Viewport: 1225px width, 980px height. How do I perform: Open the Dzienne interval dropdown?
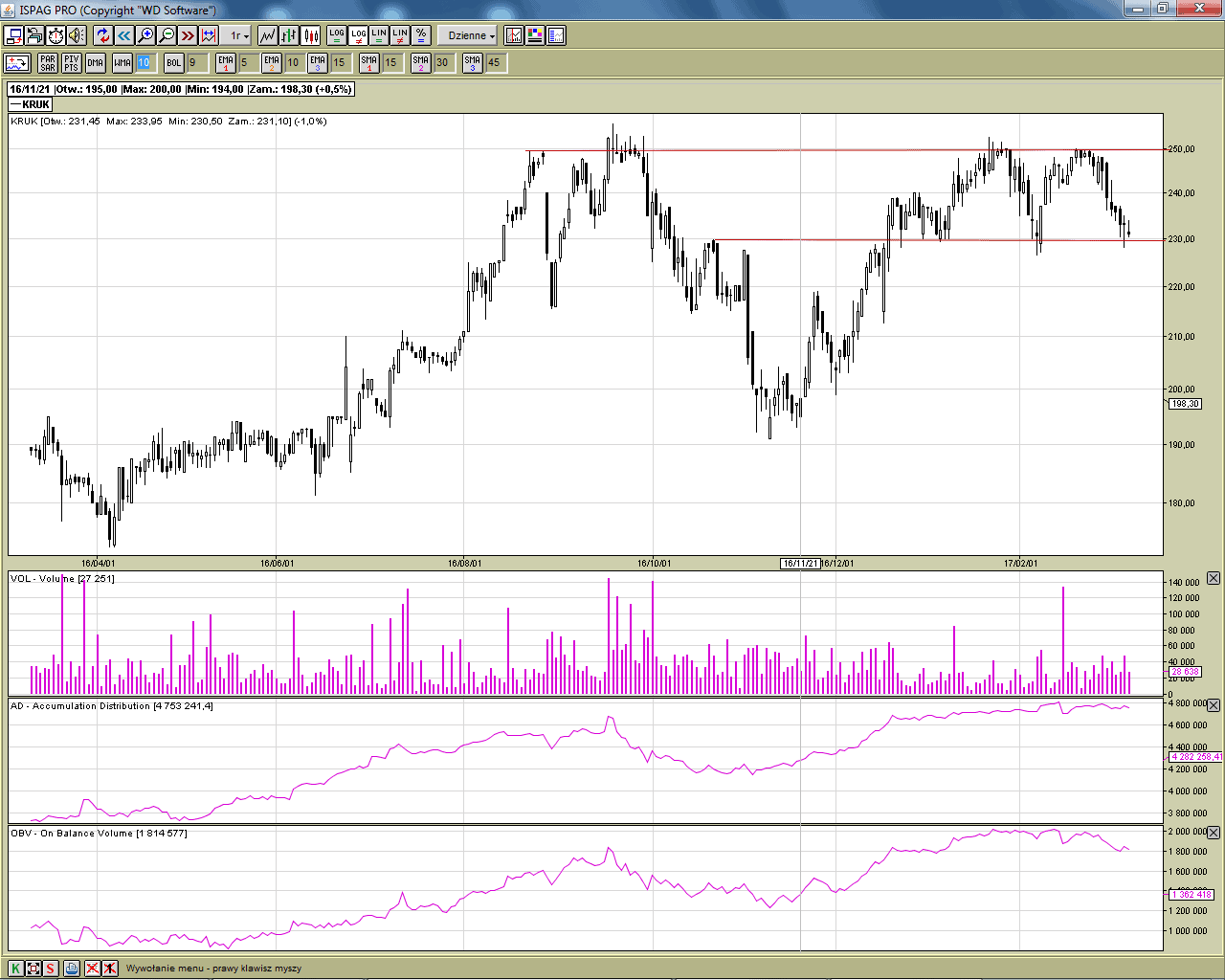(x=471, y=35)
